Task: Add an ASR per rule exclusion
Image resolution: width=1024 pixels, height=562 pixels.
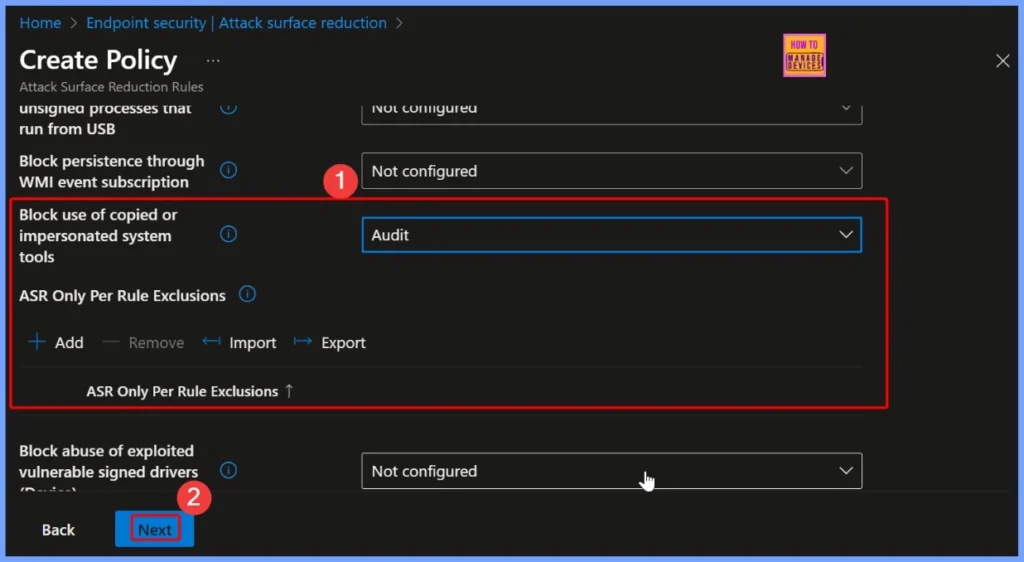Action: pos(56,342)
